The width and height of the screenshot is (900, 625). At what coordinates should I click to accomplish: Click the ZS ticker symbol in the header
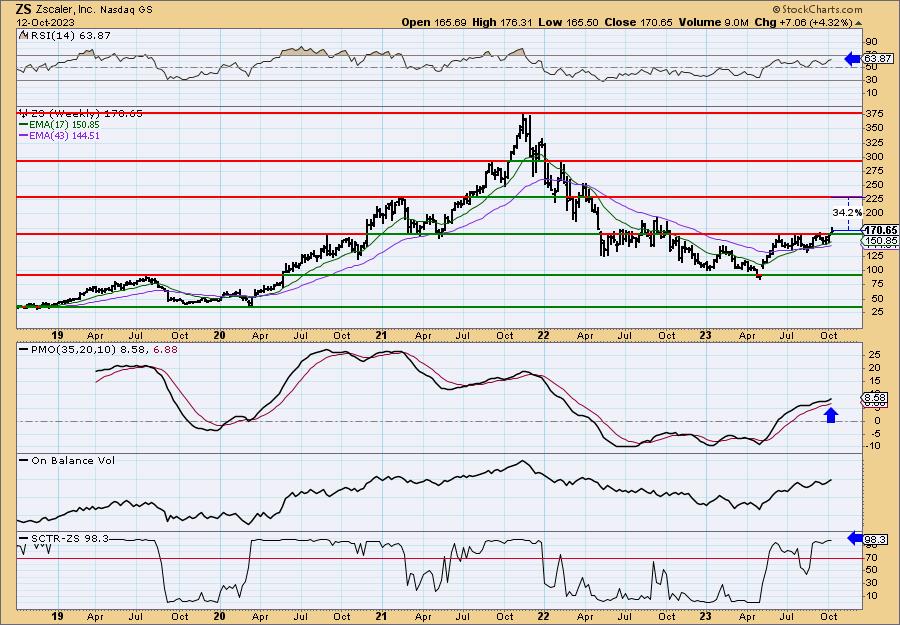23,9
